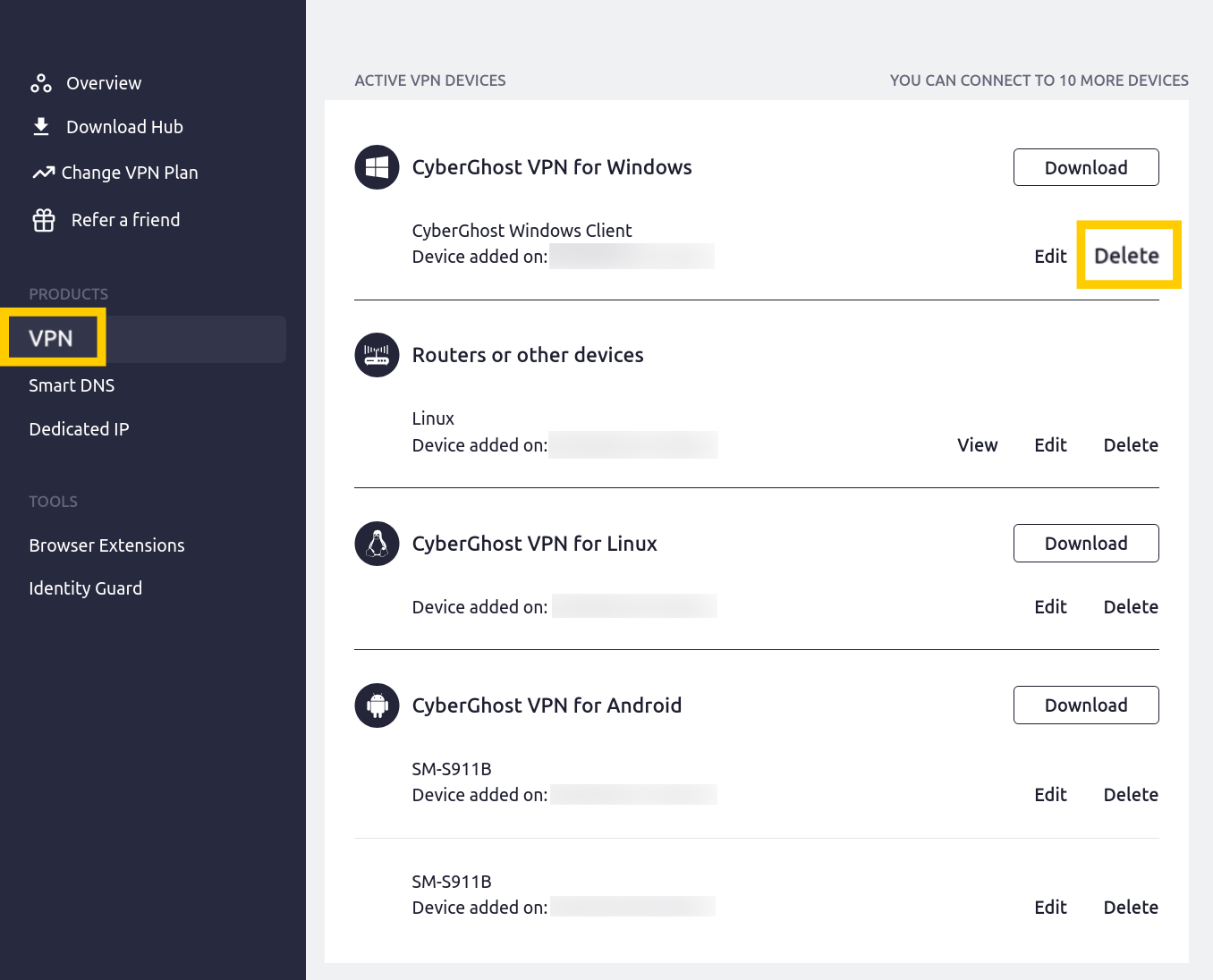Click the 'Routers or other devices' heading
This screenshot has height=980, width=1213.
point(528,355)
